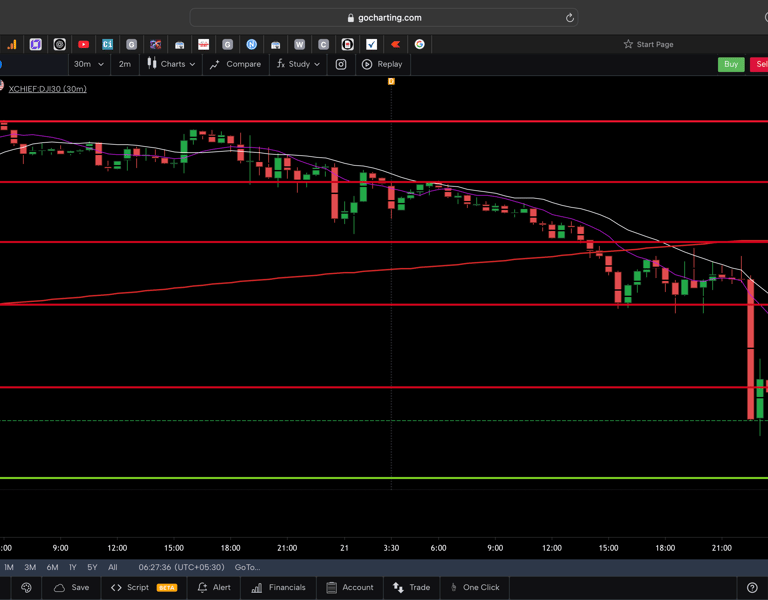The image size is (768, 600).
Task: Reload the page with refresh icon
Action: 569,18
